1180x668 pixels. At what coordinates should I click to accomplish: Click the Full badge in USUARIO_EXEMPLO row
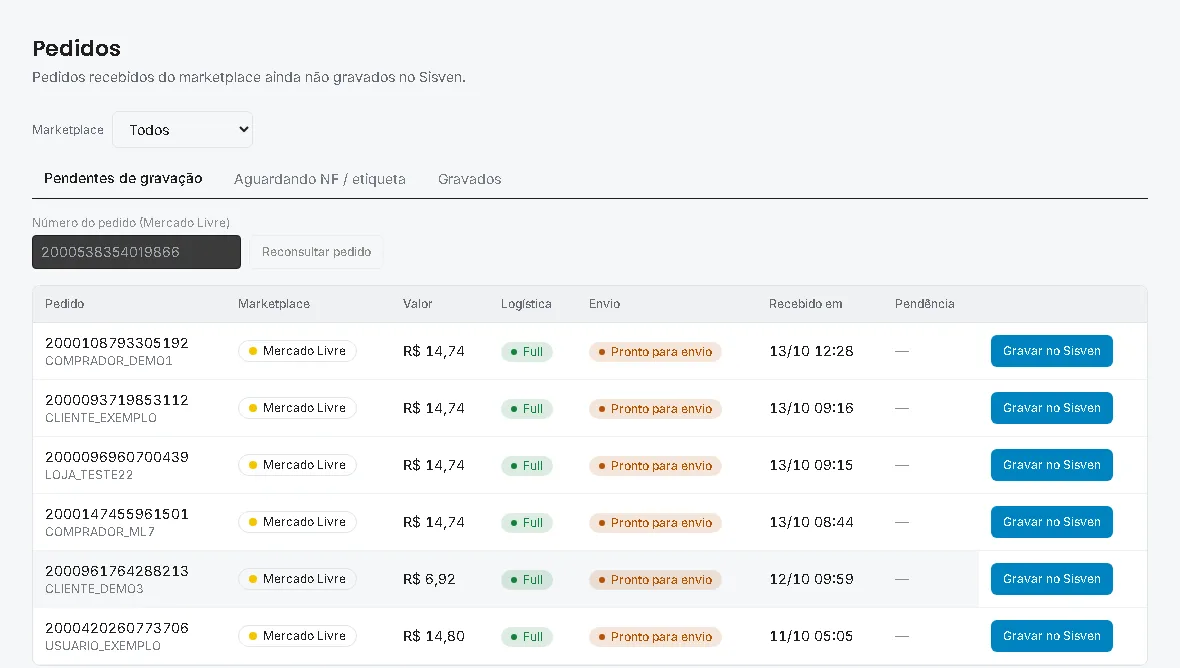coord(527,636)
